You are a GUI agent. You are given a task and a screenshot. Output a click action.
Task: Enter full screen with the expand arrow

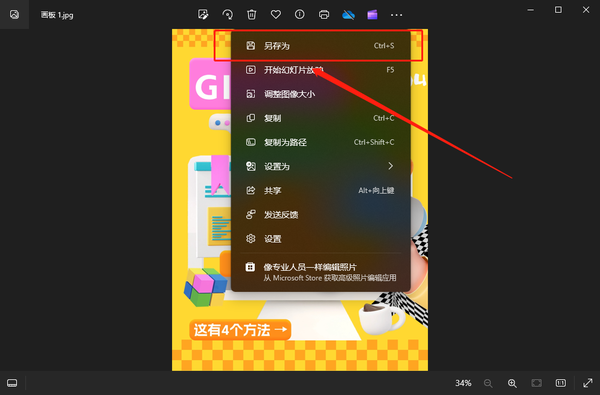click(588, 383)
